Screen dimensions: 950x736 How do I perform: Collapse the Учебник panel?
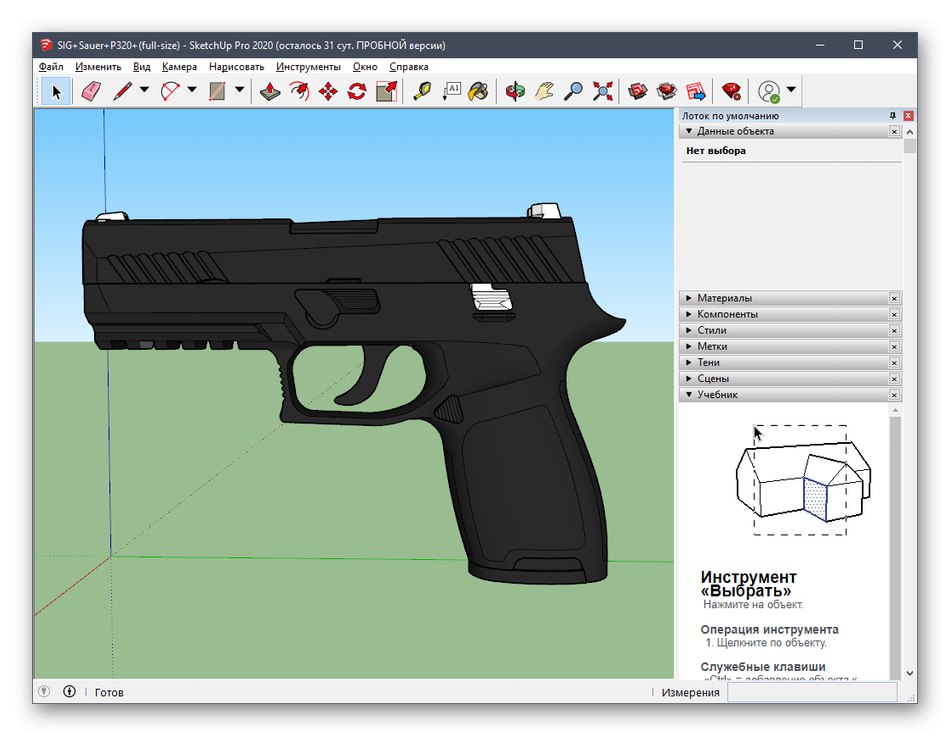tap(689, 394)
